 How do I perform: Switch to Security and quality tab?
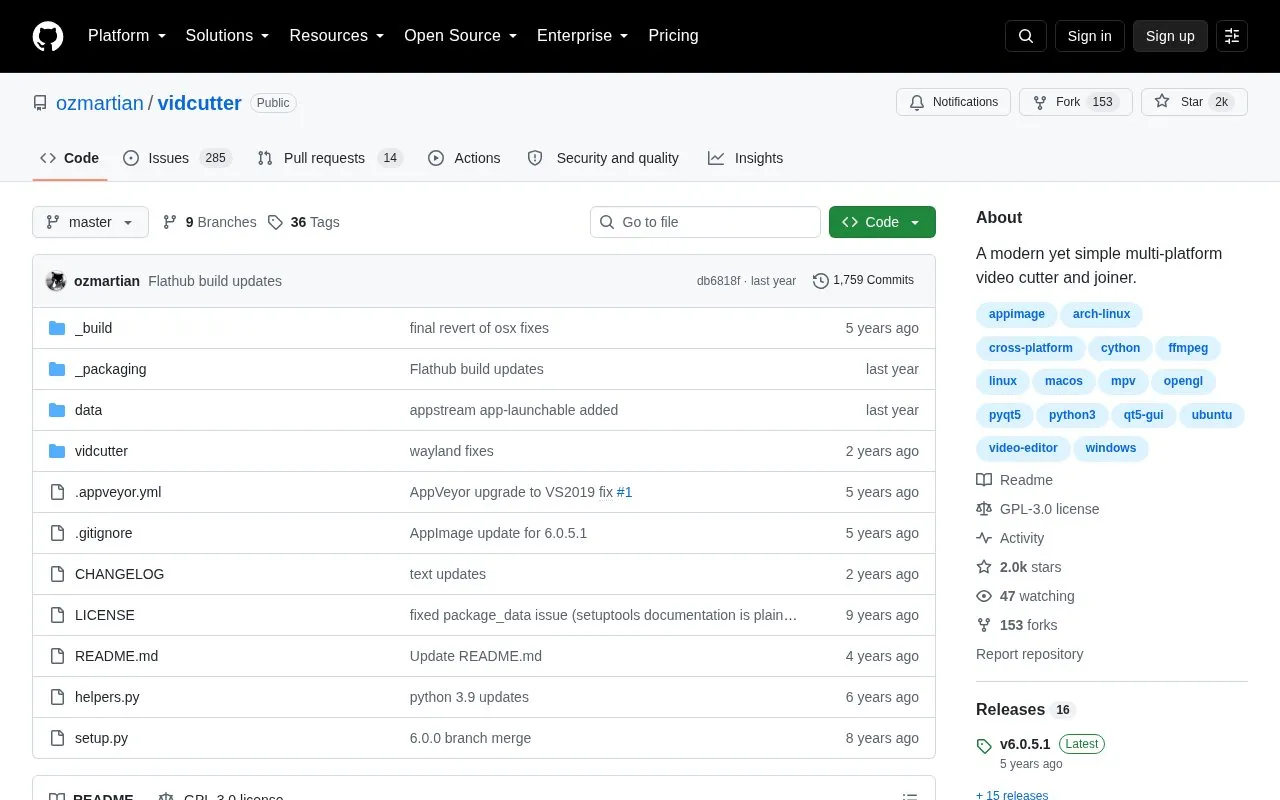click(603, 158)
